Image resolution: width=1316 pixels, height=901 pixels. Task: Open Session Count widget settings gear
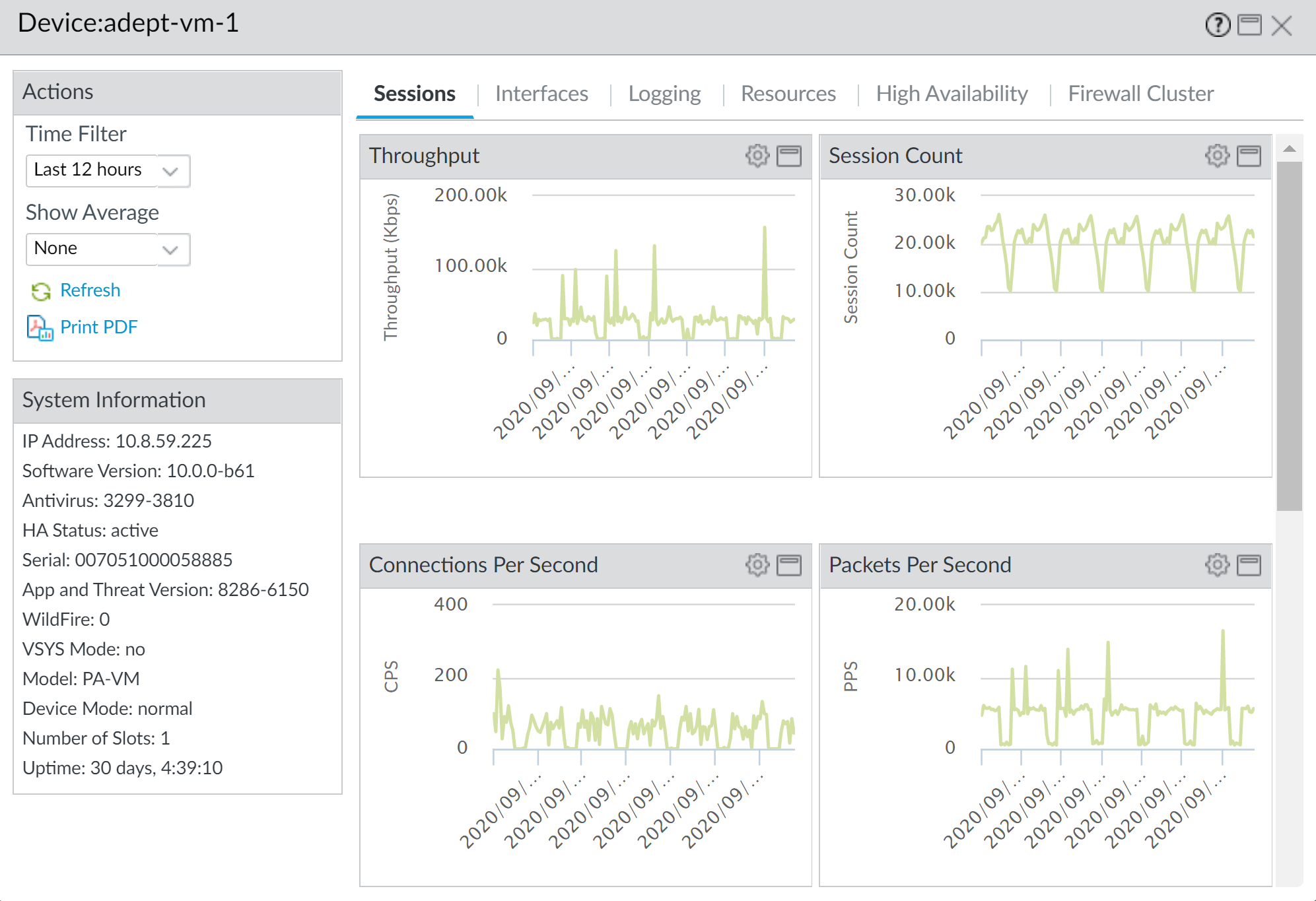click(x=1217, y=156)
